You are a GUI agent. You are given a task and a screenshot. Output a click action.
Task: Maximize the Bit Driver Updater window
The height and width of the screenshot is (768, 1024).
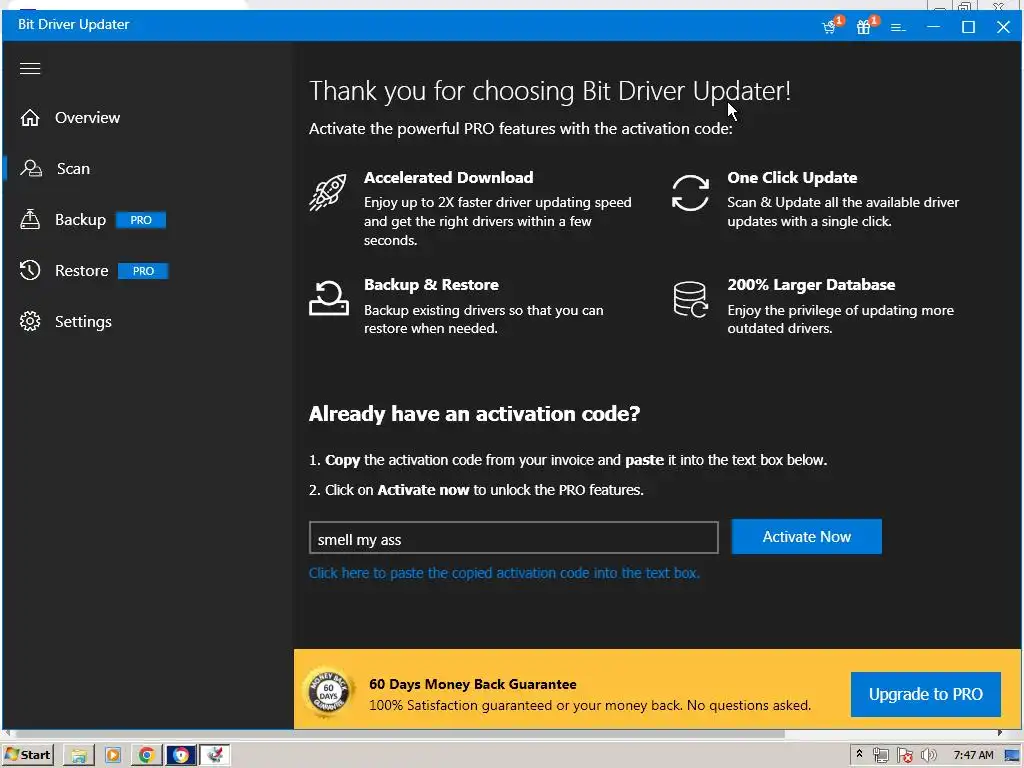click(x=968, y=27)
